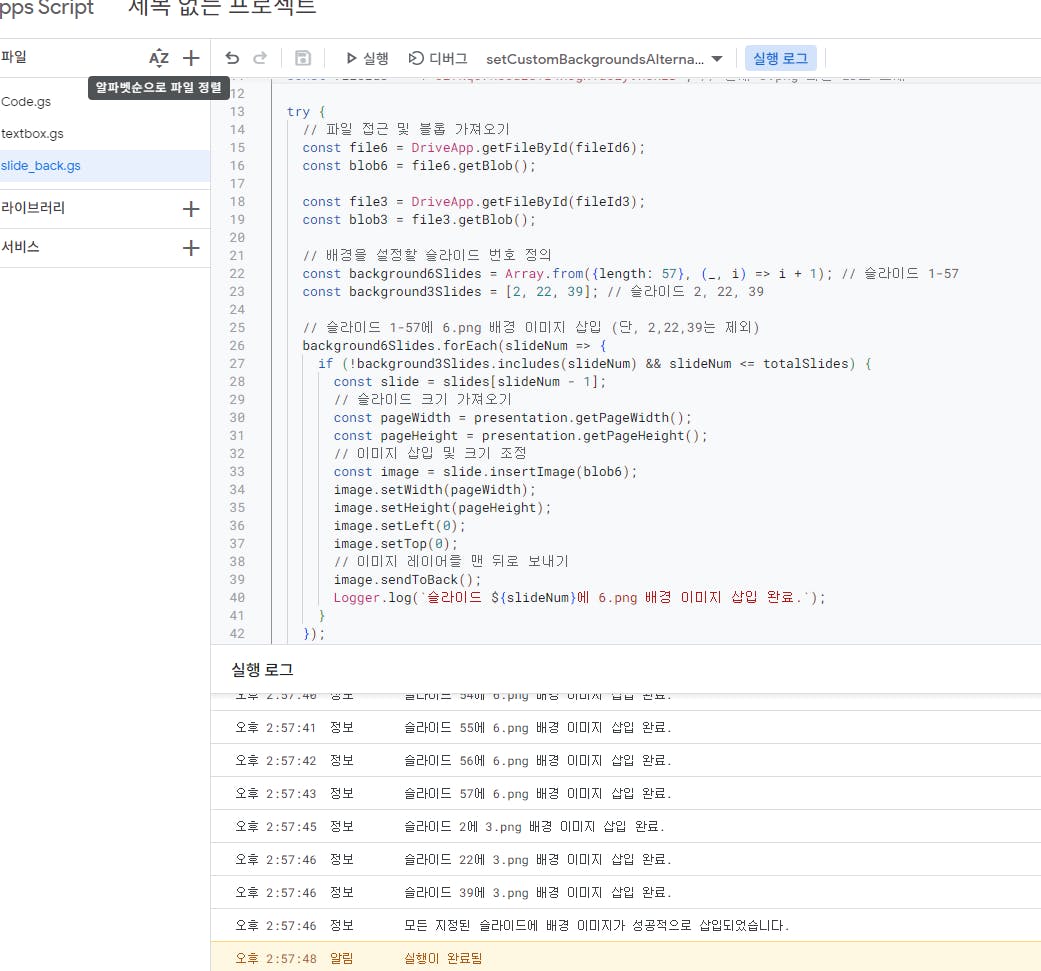Image resolution: width=1041 pixels, height=971 pixels.
Task: Toggle the 실행 로그 execution log button
Action: (780, 58)
